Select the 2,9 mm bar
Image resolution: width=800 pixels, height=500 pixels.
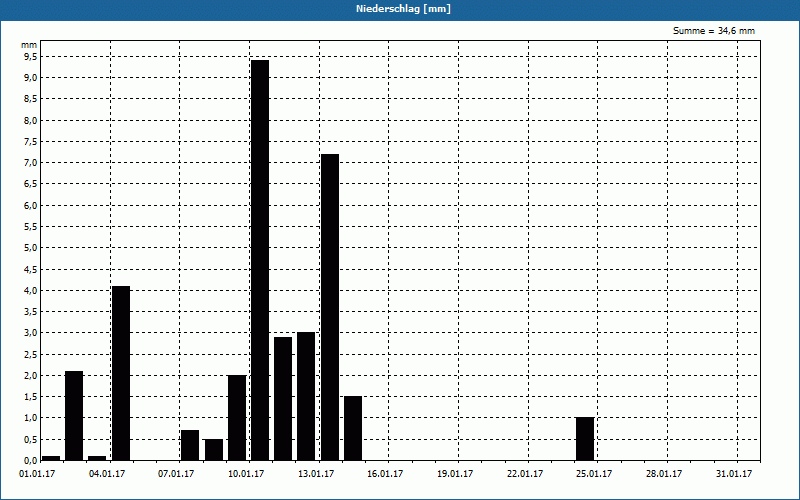[x=283, y=399]
